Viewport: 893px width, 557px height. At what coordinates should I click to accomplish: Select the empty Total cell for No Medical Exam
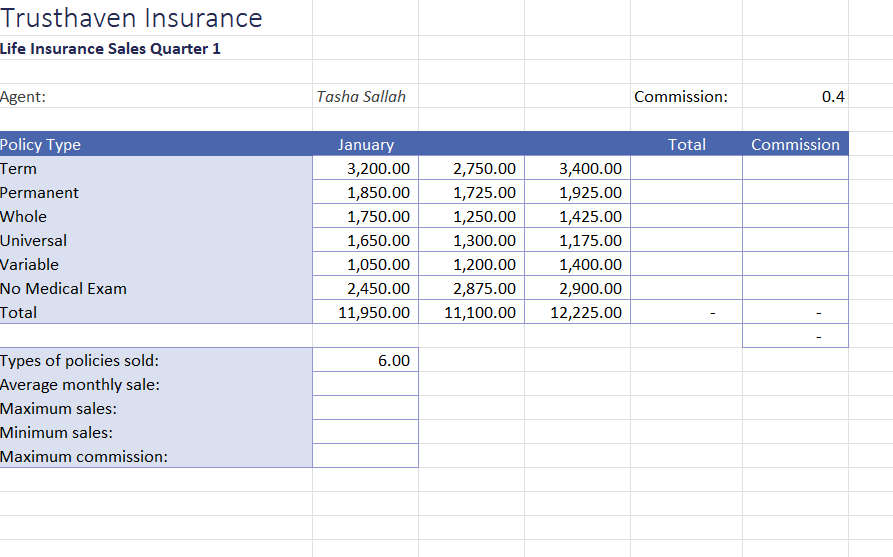click(686, 288)
